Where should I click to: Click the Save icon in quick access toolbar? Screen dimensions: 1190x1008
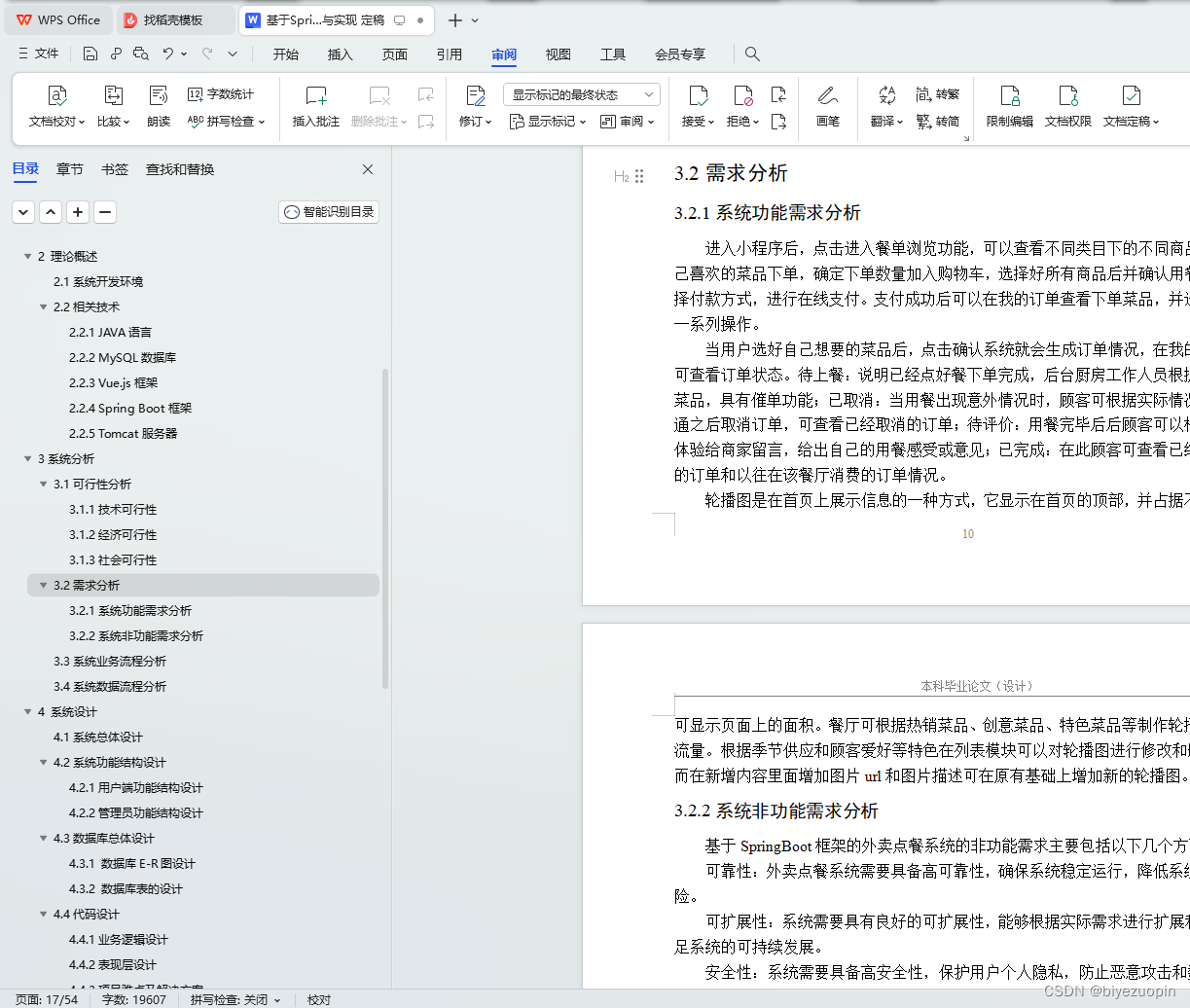pos(90,54)
